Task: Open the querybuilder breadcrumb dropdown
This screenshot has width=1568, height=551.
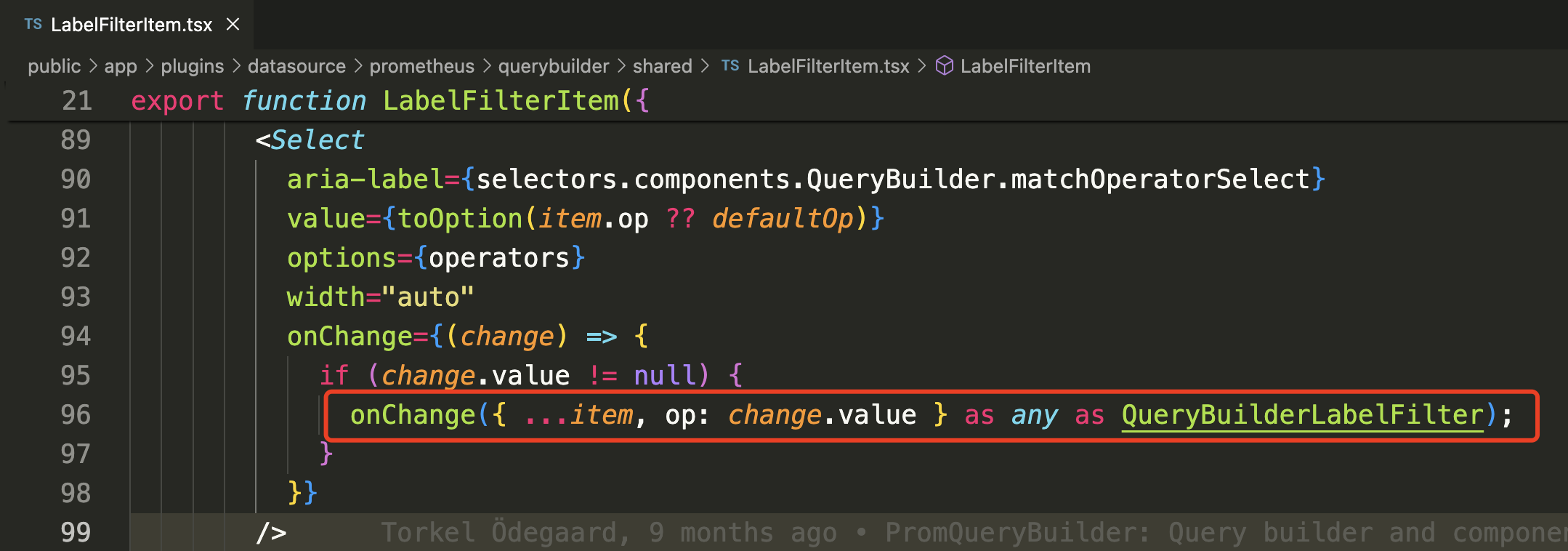Action: click(x=554, y=65)
